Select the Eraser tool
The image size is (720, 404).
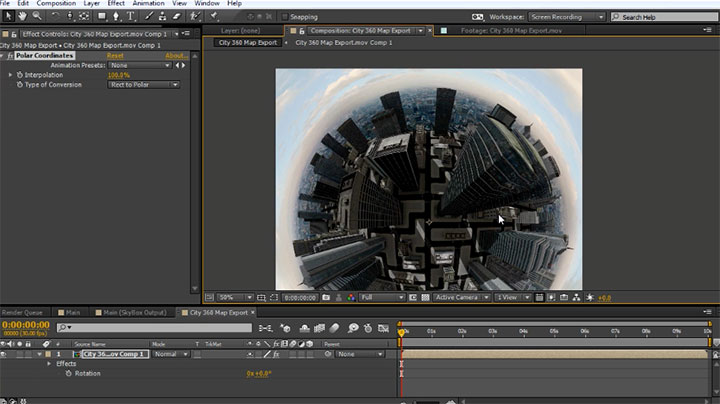coord(177,17)
